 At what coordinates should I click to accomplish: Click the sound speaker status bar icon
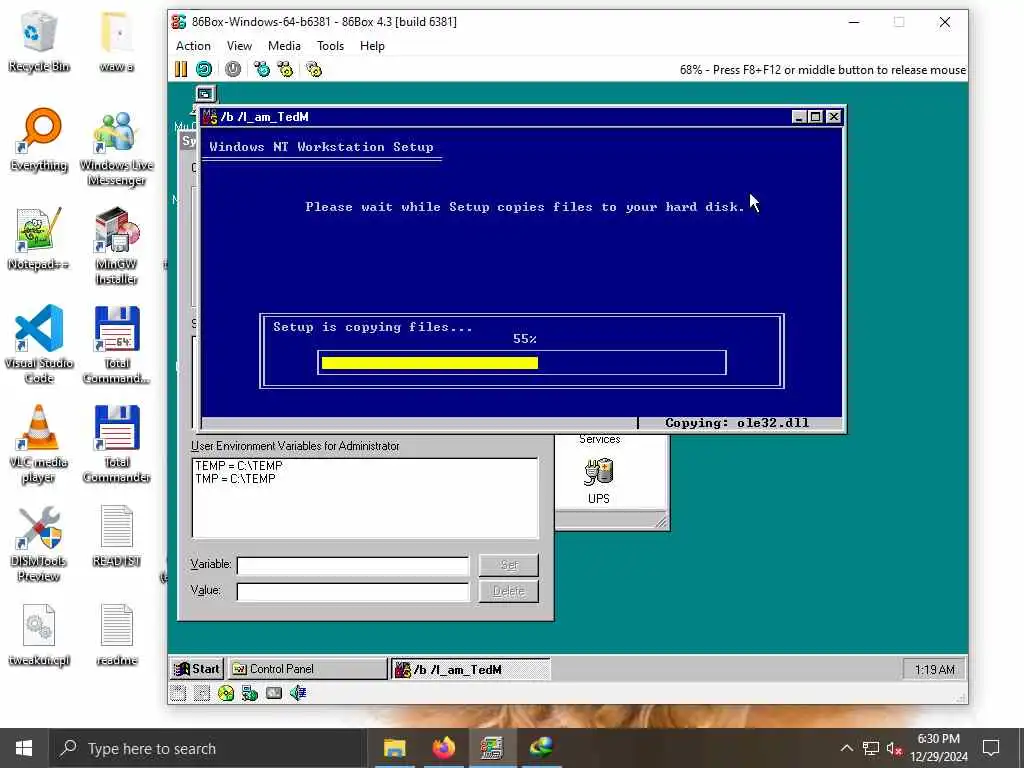(298, 693)
